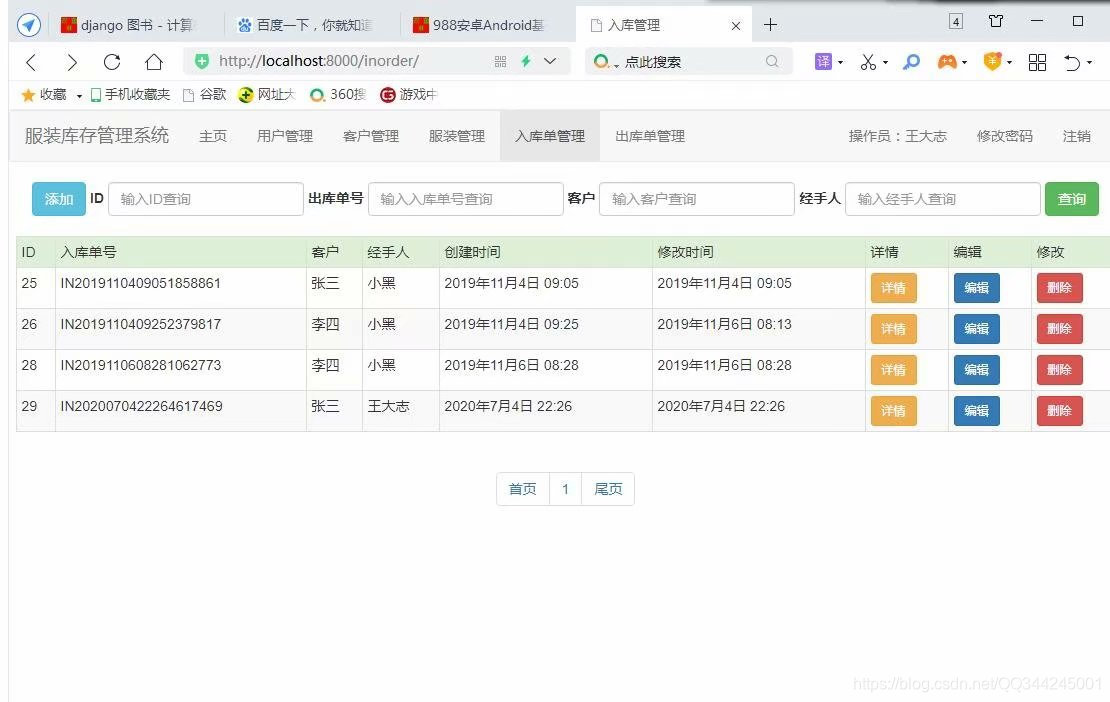Image resolution: width=1110 pixels, height=702 pixels.
Task: Click the magnifier search icon in toolbar
Action: [910, 61]
